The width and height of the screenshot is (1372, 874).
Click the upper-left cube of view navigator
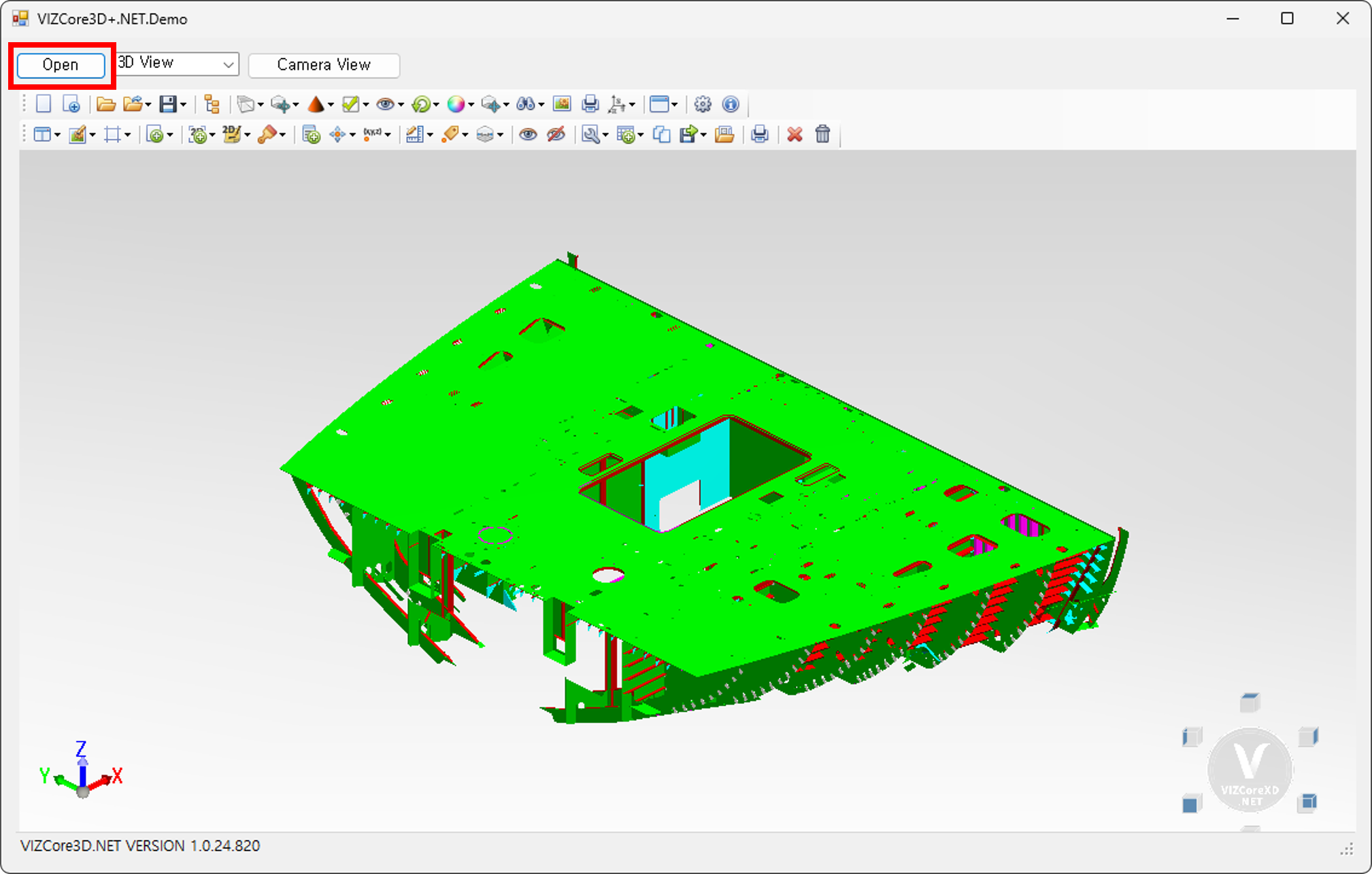1192,737
